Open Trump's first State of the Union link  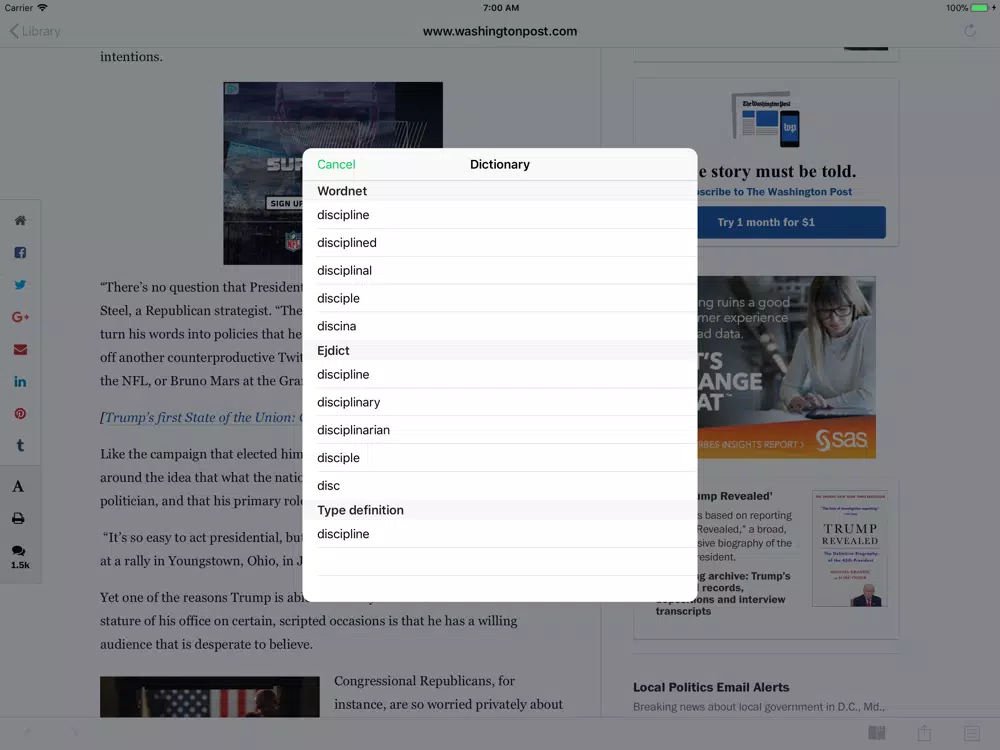[203, 418]
